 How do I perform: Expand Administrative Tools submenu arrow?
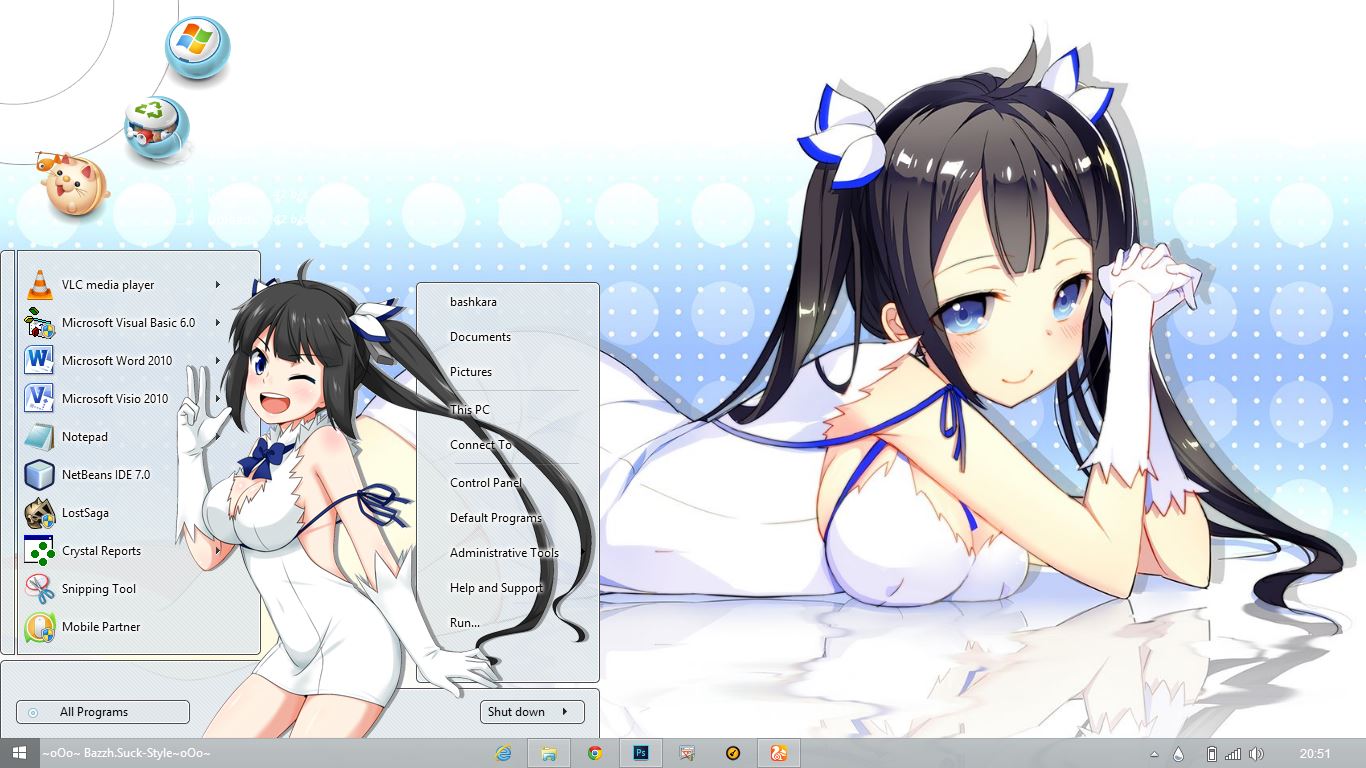[x=584, y=553]
